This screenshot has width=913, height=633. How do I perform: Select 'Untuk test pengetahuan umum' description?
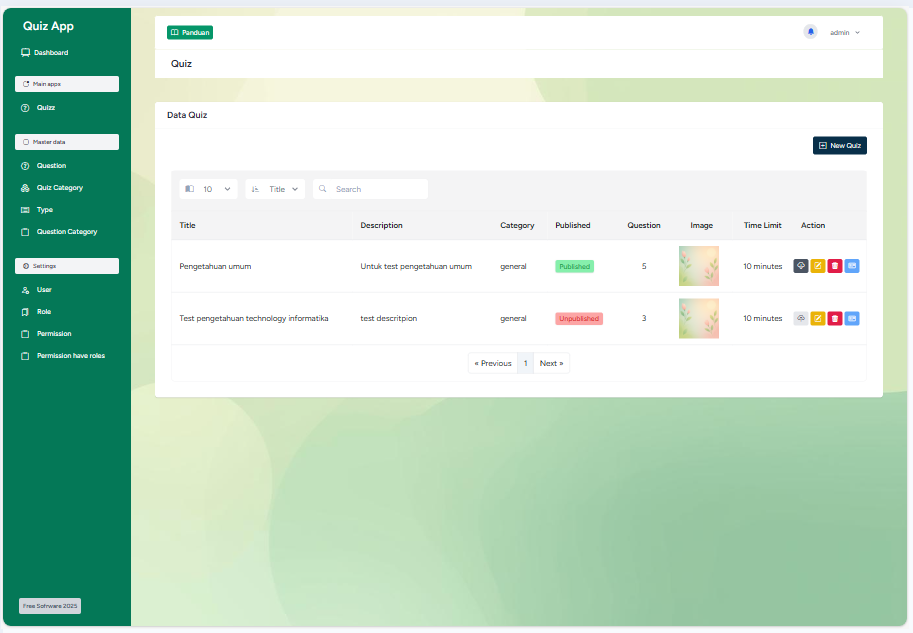pyautogui.click(x=416, y=266)
